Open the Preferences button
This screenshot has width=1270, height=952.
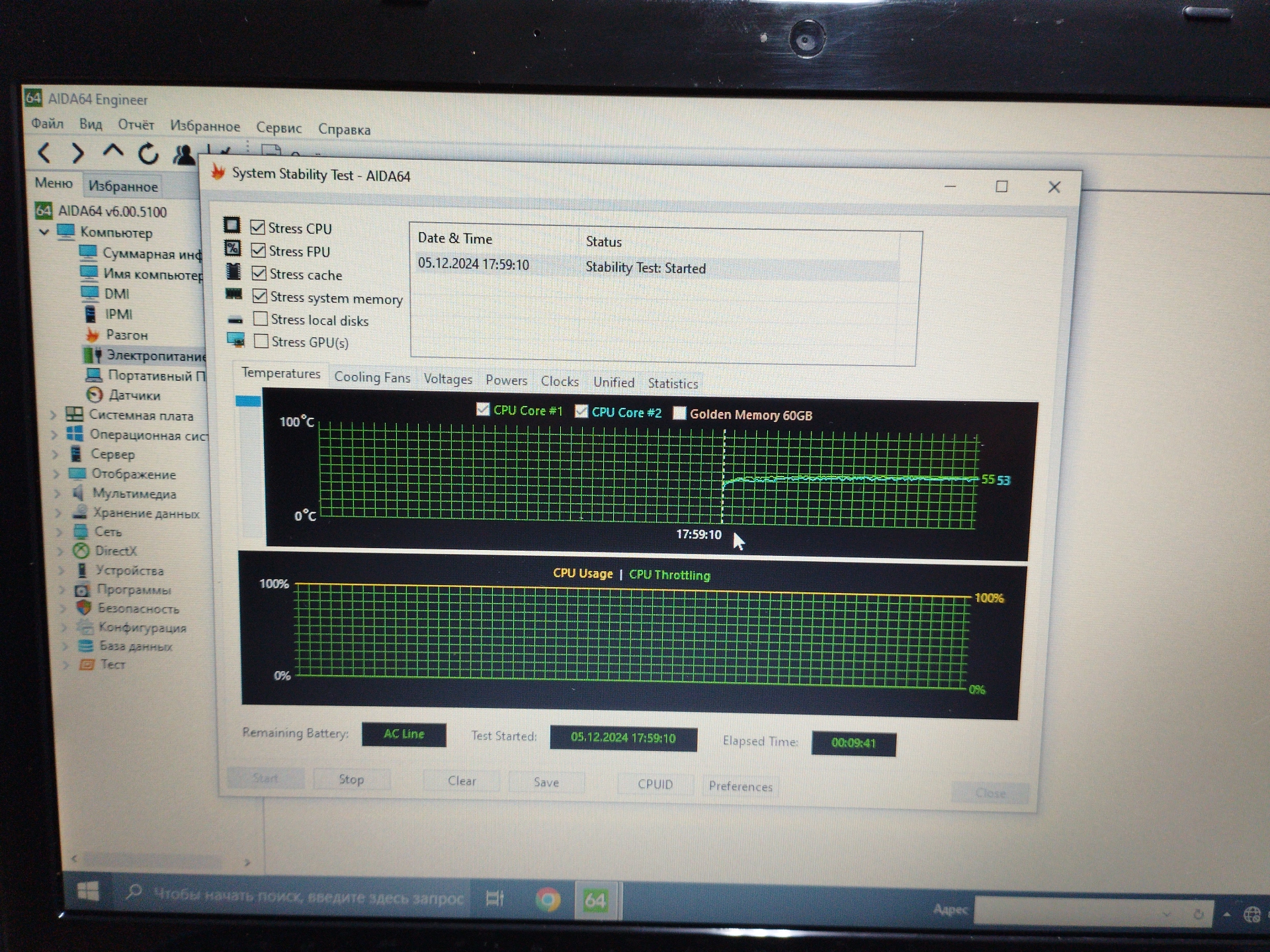pos(740,786)
